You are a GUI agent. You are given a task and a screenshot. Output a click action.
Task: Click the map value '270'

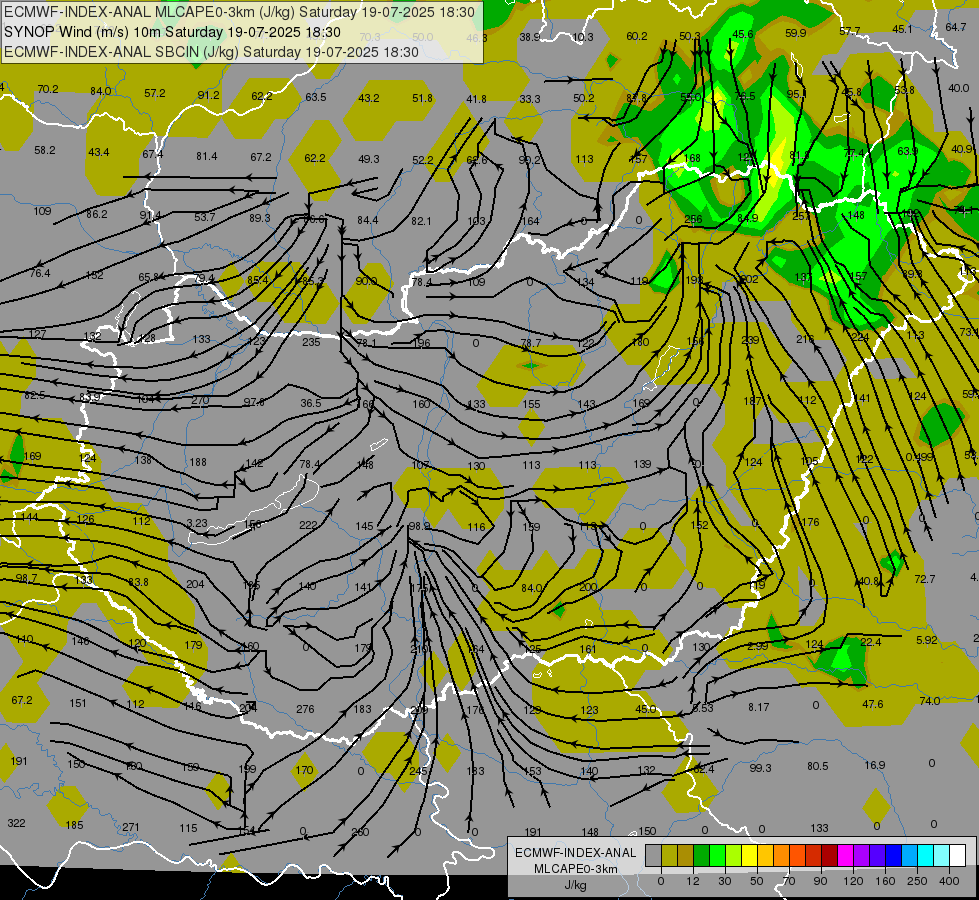tap(200, 400)
